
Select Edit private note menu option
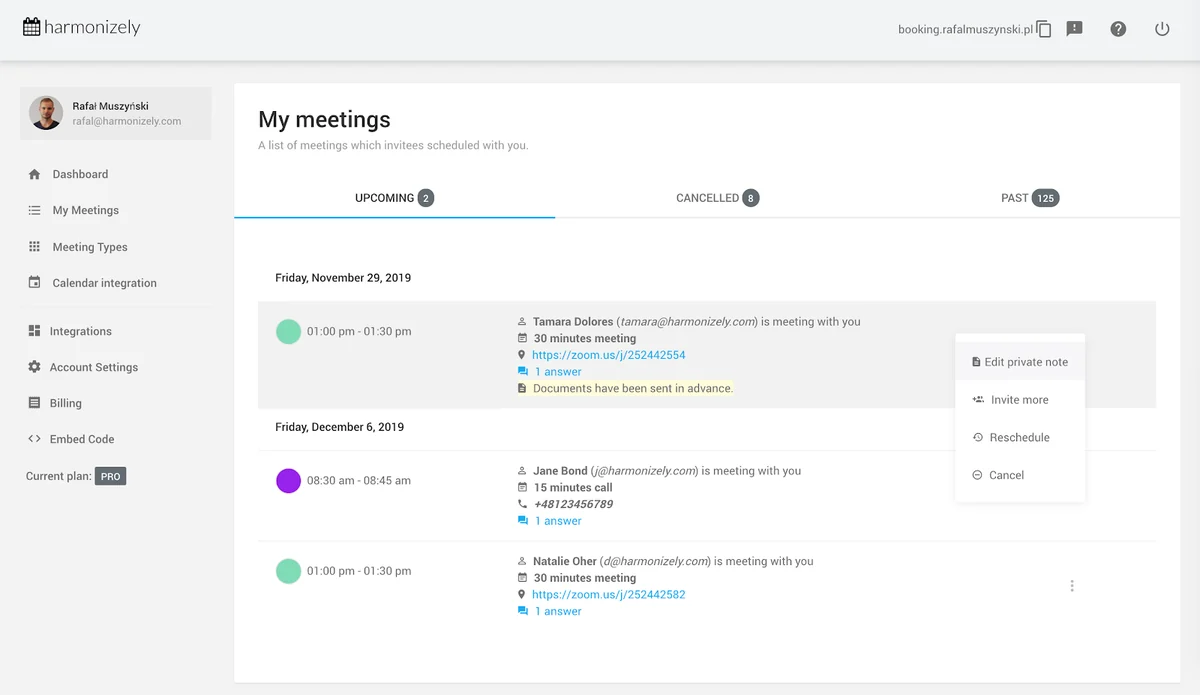(x=1019, y=362)
